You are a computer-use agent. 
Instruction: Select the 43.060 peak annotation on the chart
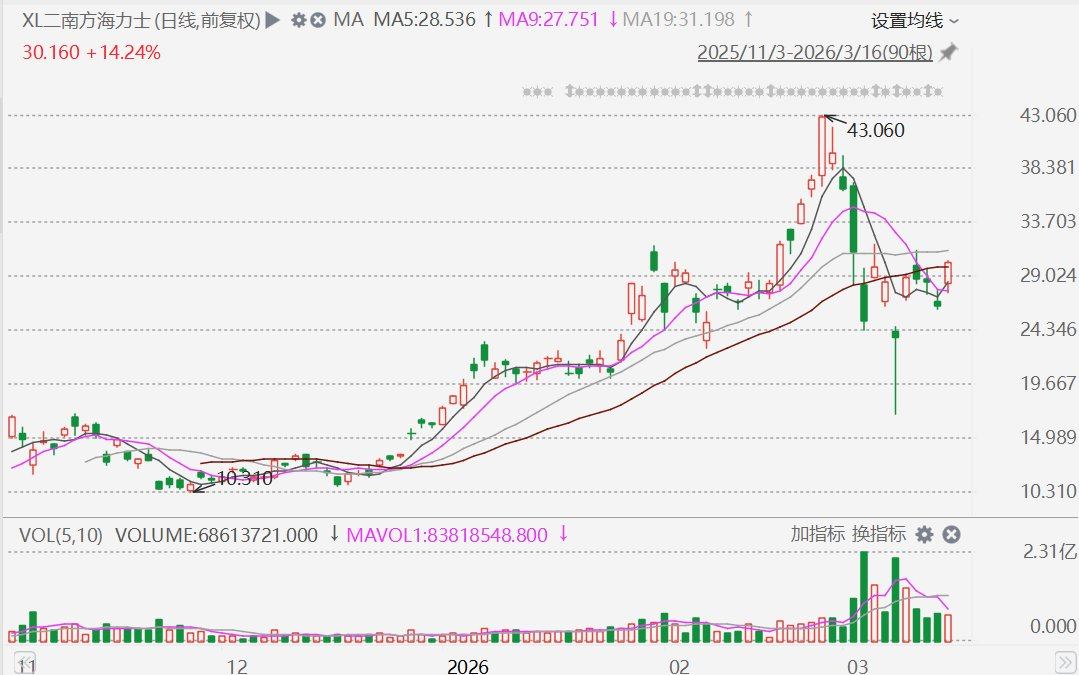point(875,130)
